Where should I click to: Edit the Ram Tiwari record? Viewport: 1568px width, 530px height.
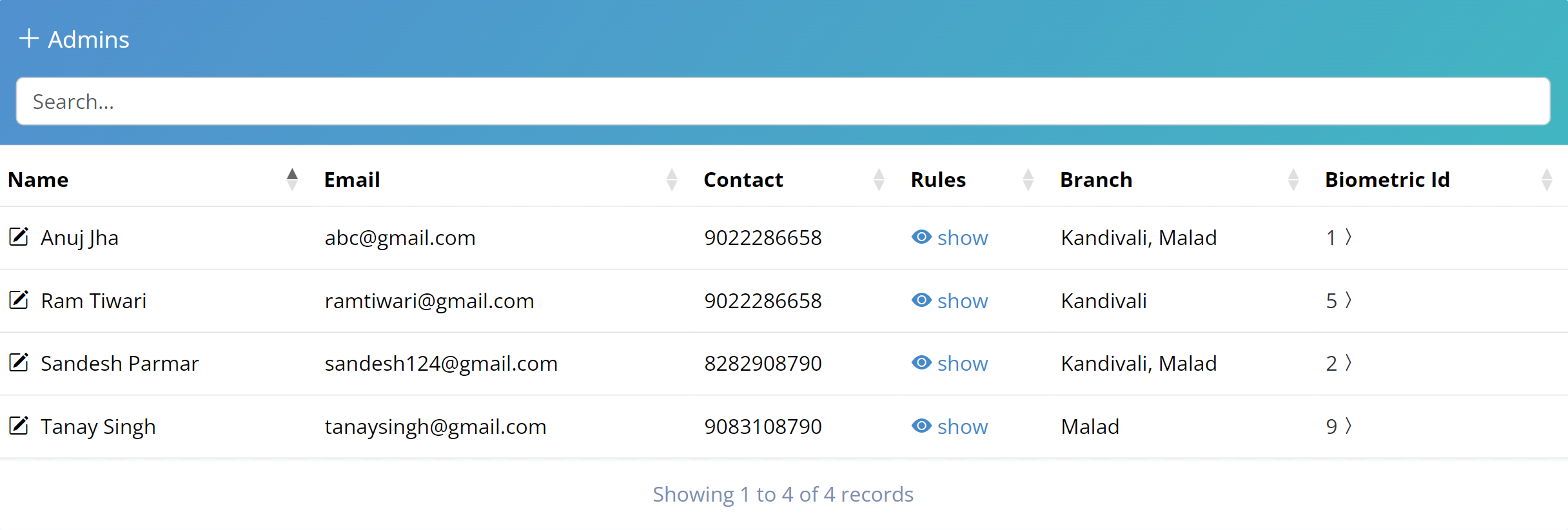[19, 300]
